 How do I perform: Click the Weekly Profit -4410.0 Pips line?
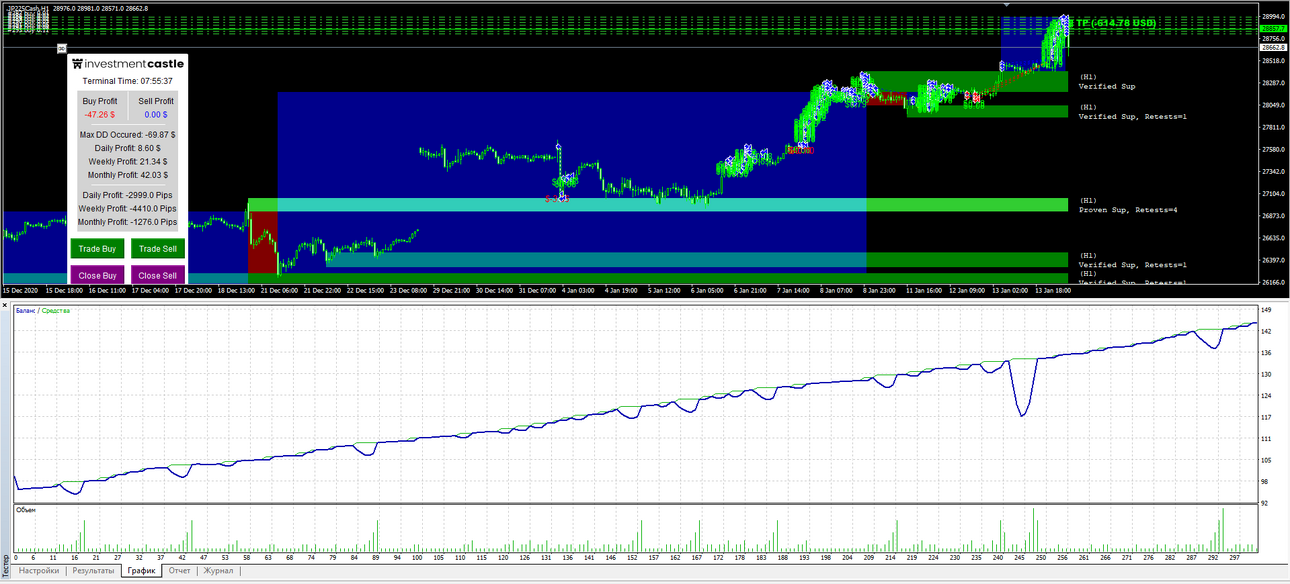tap(127, 208)
